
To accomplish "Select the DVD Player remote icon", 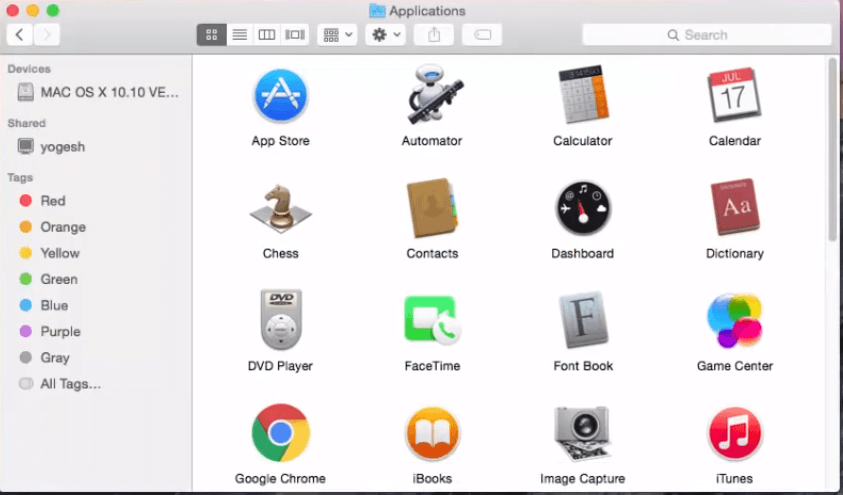I will point(281,320).
